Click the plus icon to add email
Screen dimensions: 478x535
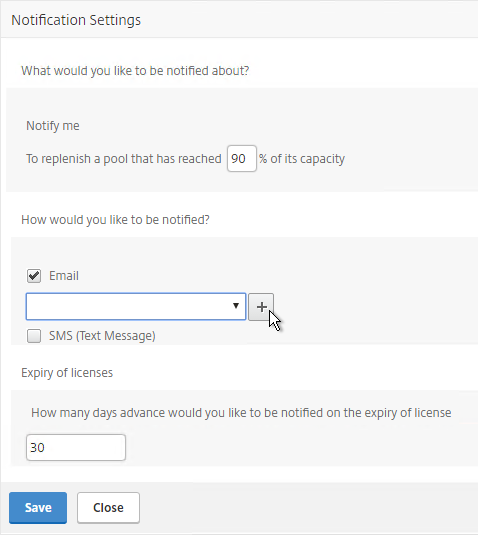[x=261, y=307]
